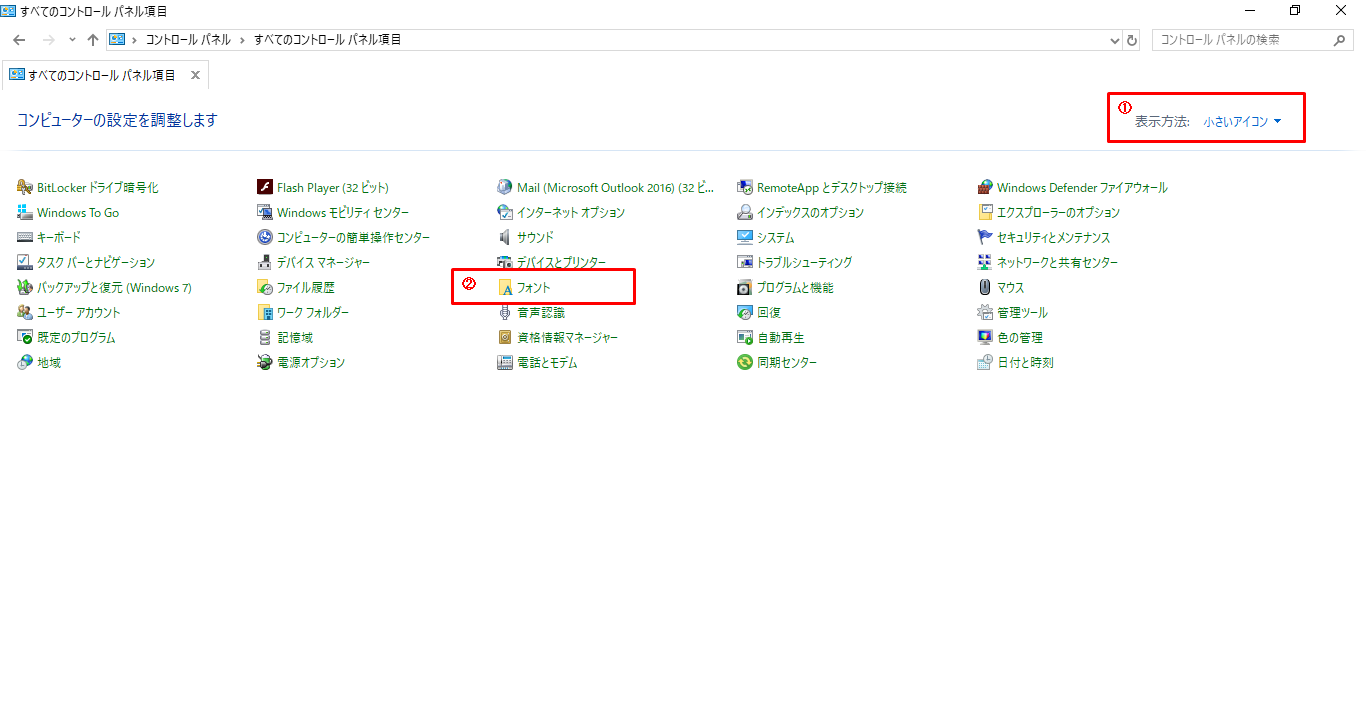Viewport: 1366px width, 728px height.
Task: Click the refresh button next to address bar
Action: pyautogui.click(x=1132, y=40)
